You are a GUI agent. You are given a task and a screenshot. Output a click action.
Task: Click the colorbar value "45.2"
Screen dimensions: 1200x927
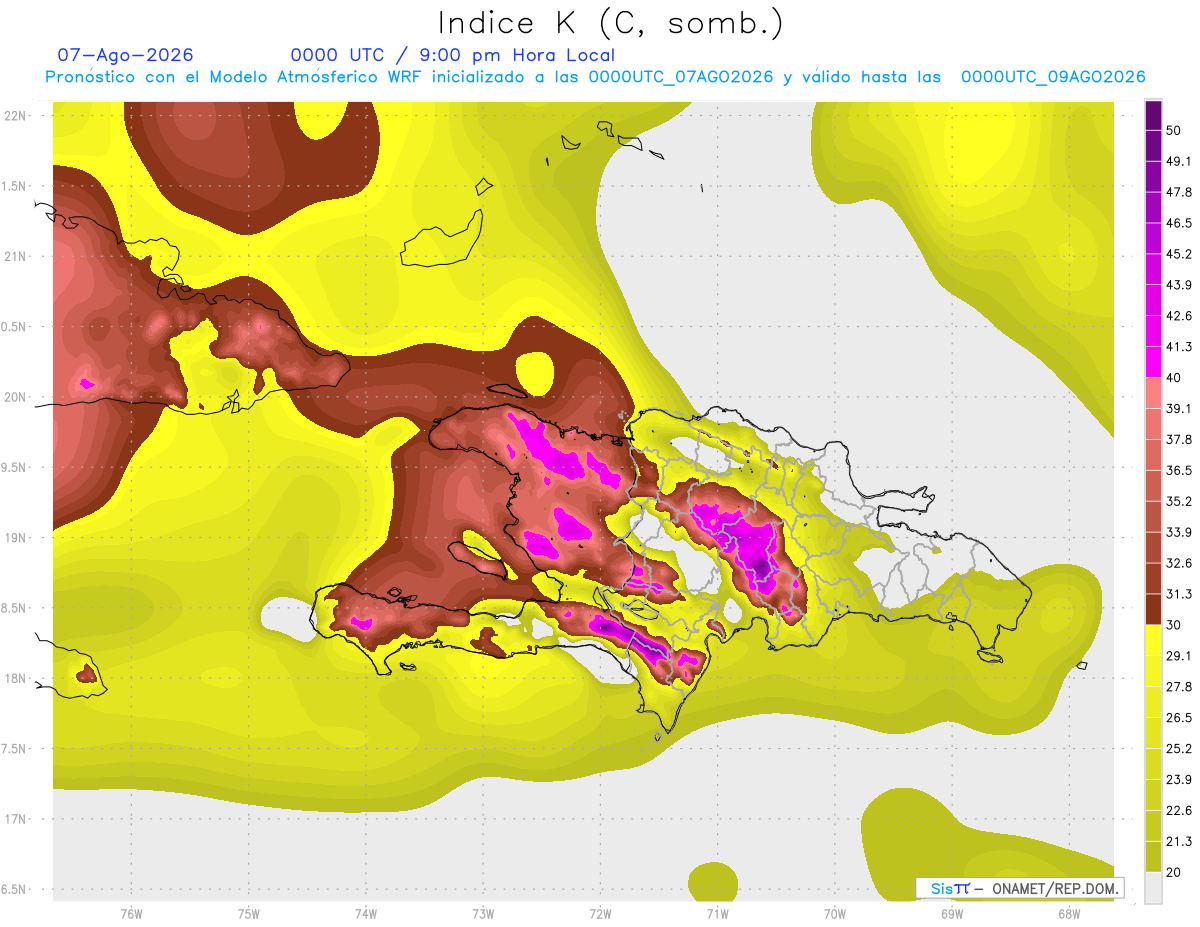click(x=1178, y=254)
